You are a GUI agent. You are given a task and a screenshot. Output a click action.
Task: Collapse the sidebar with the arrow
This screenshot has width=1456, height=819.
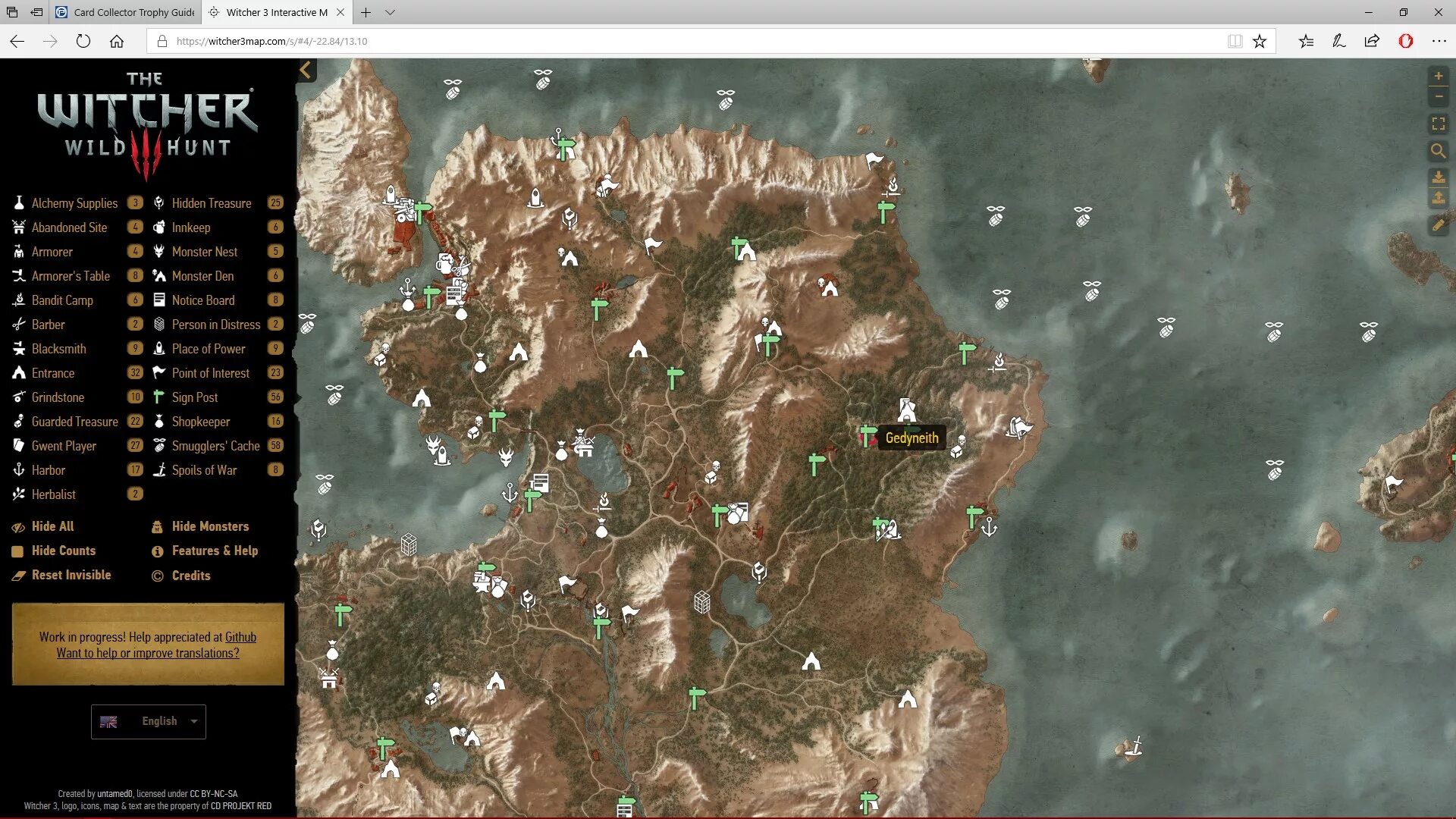point(306,71)
